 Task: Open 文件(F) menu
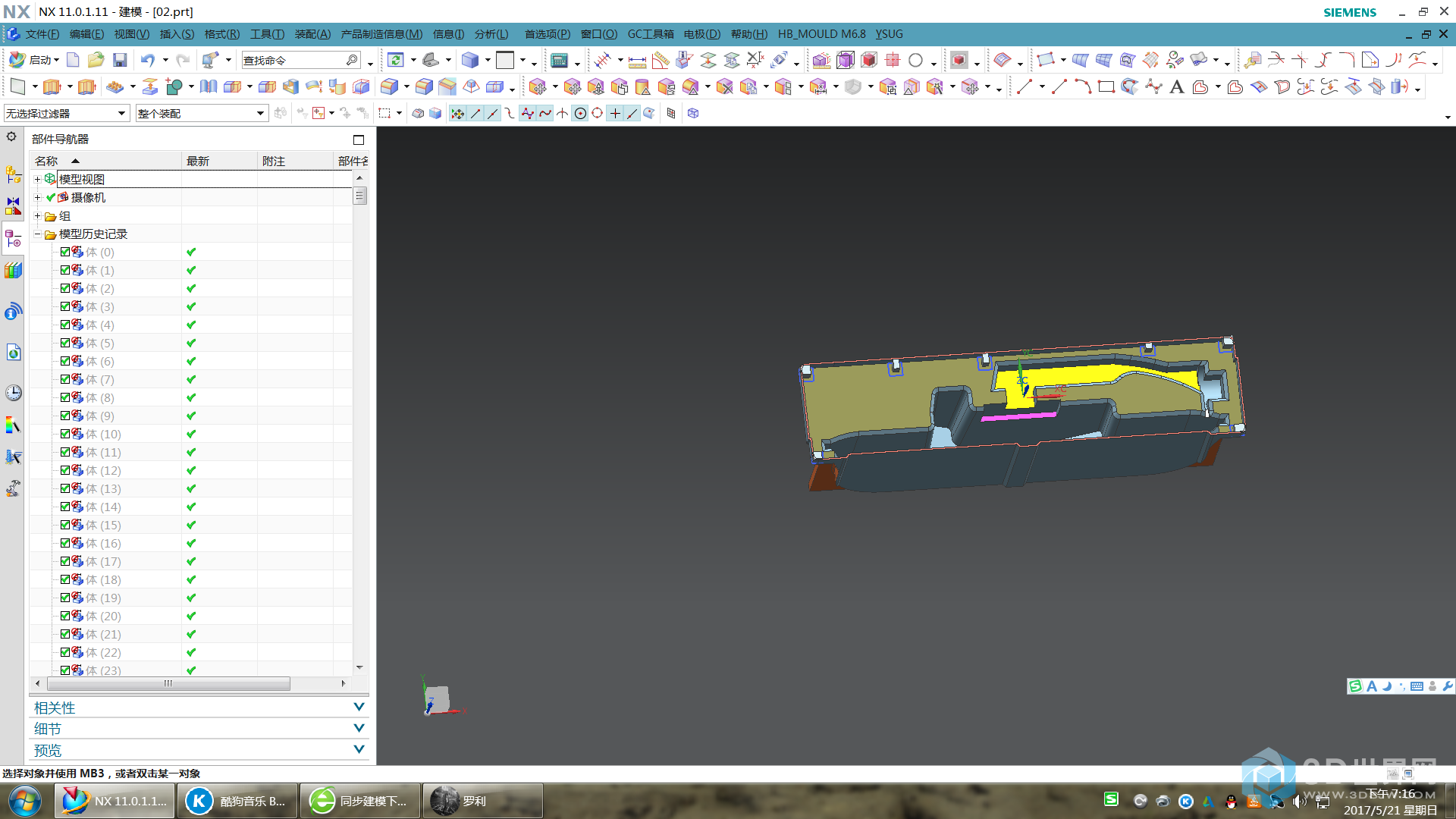click(x=42, y=34)
